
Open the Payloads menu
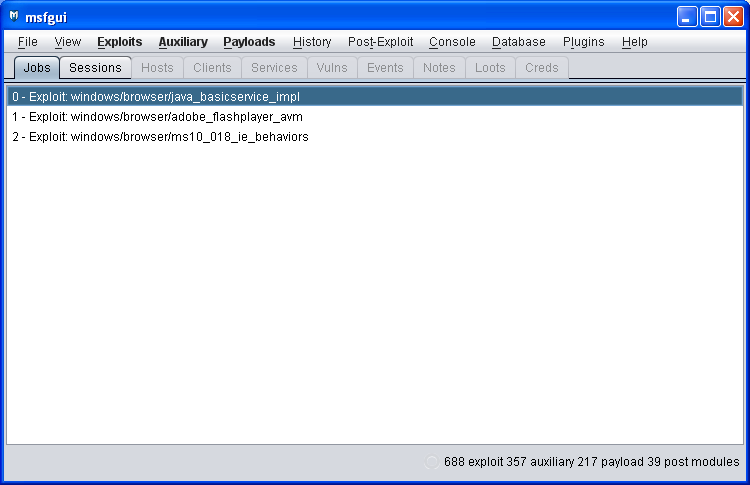[x=249, y=42]
